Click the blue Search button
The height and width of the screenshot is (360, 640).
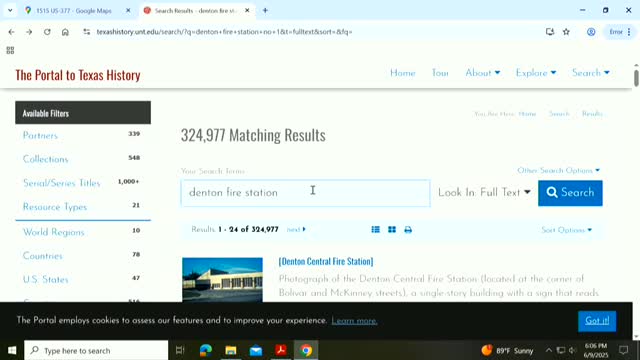[x=570, y=193]
